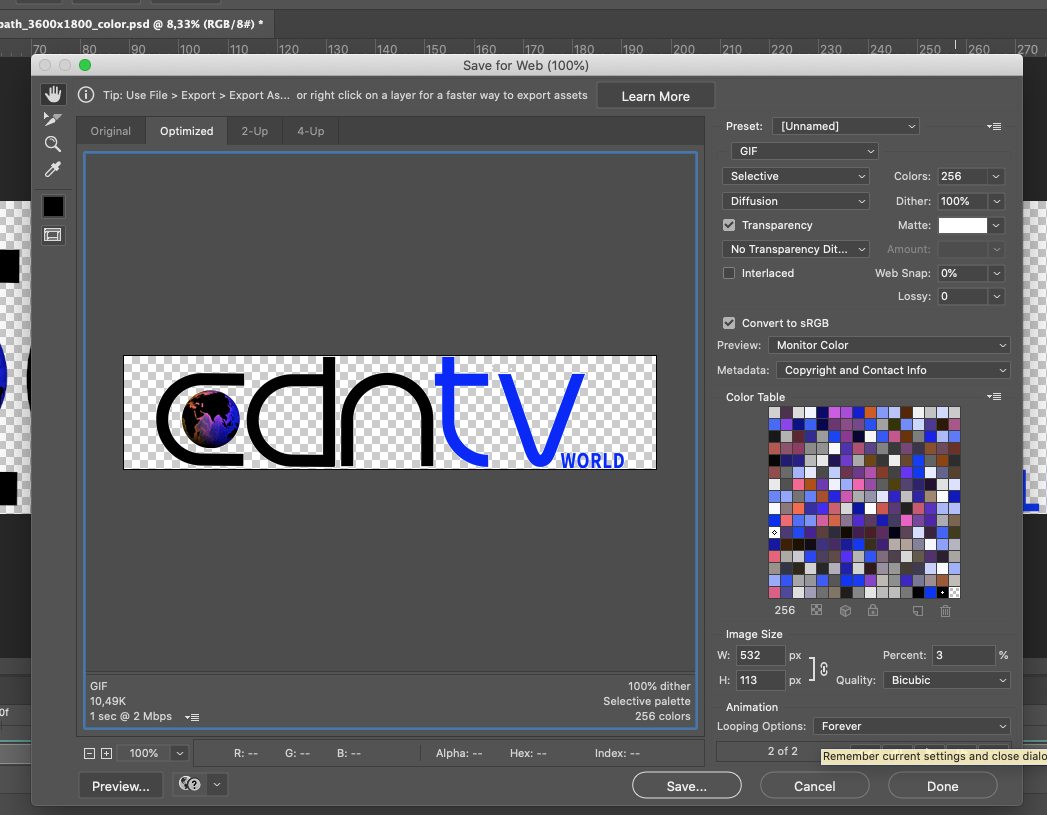Screen dimensions: 1047x815
Task: Select the Hand tool
Action: click(53, 94)
